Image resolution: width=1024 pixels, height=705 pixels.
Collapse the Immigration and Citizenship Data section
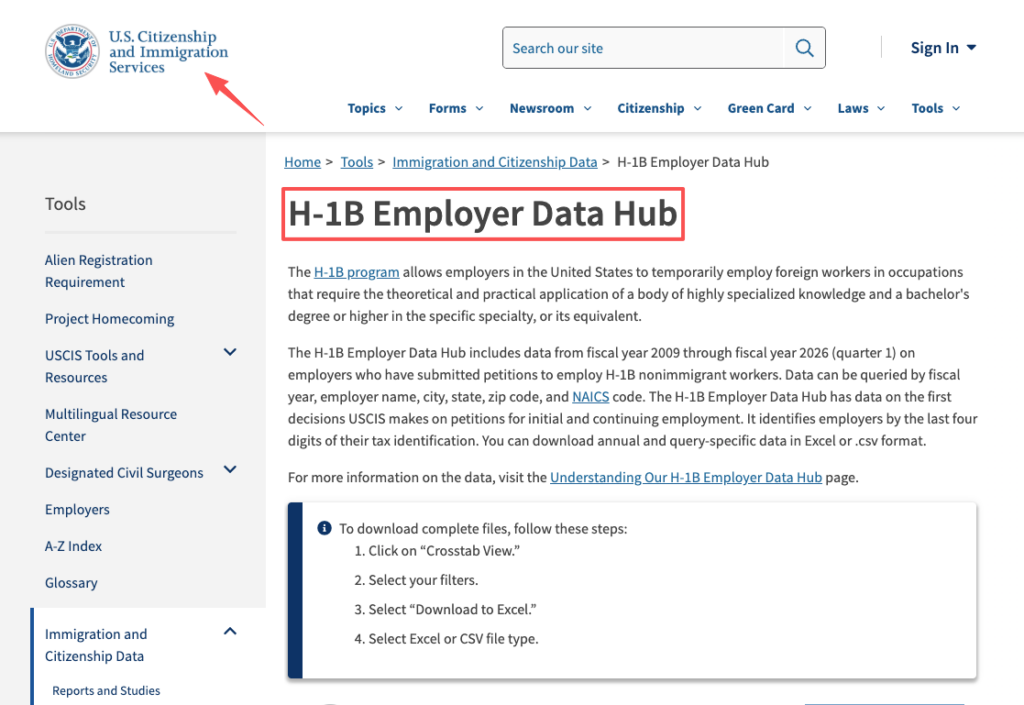click(229, 631)
